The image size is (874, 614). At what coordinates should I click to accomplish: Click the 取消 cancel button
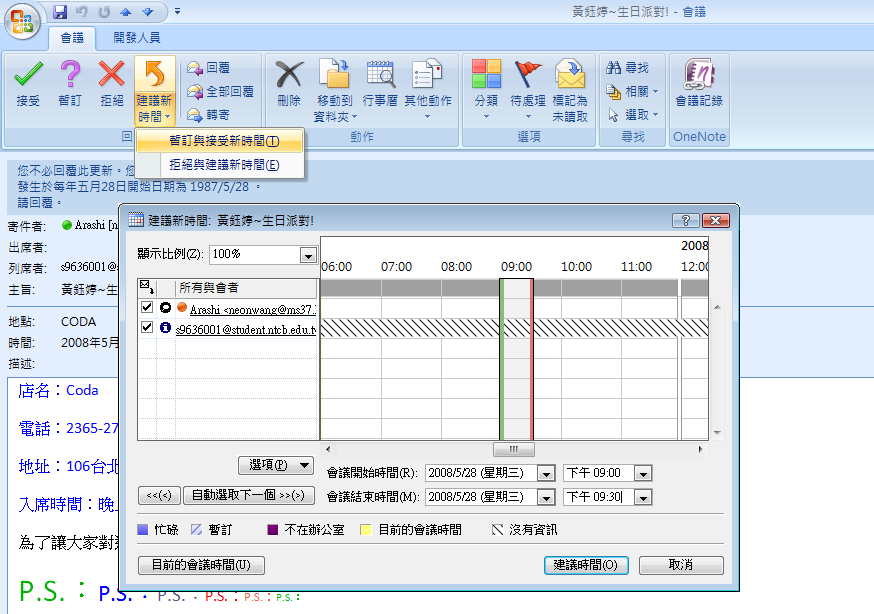681,565
